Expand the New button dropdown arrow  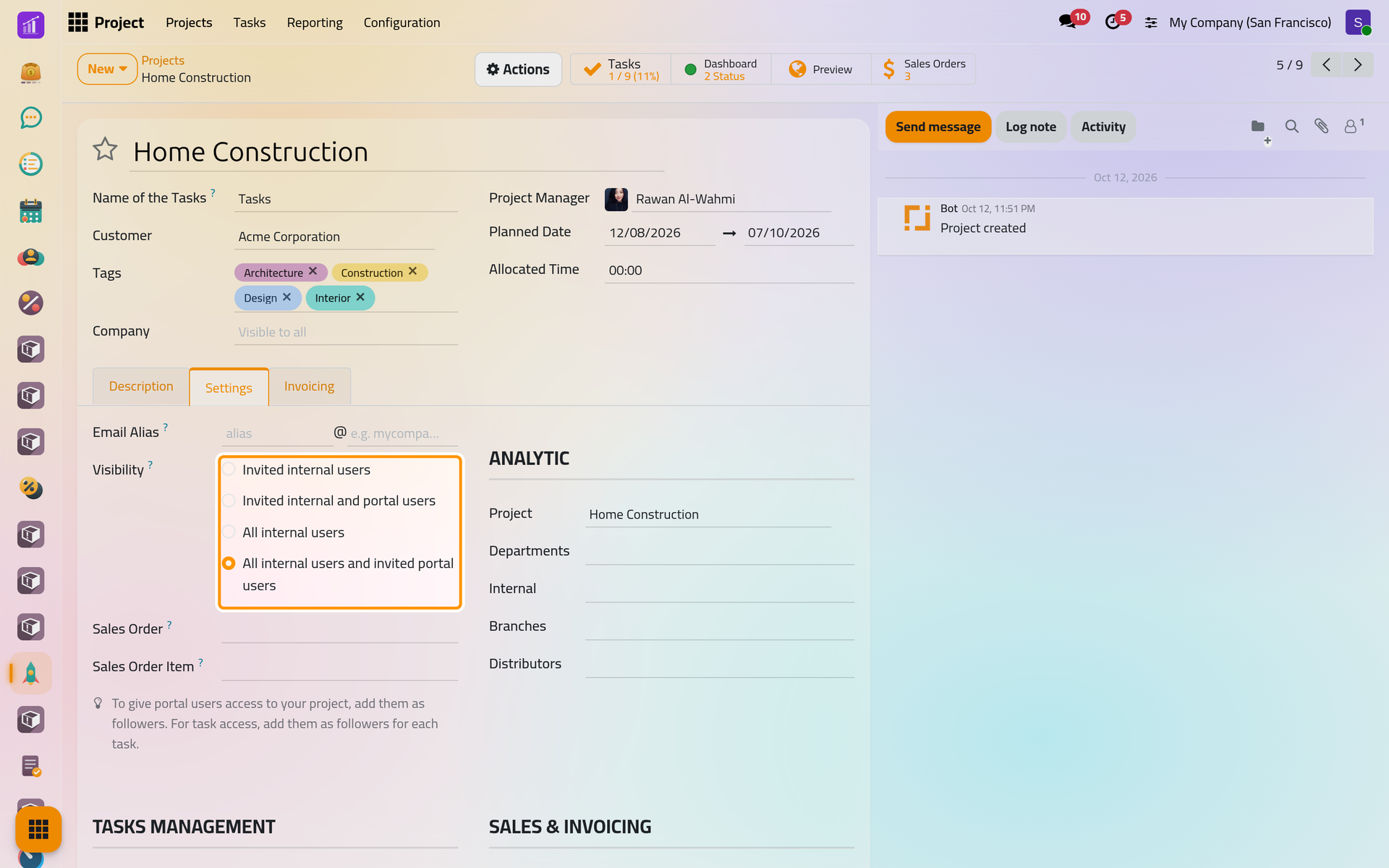coord(123,69)
